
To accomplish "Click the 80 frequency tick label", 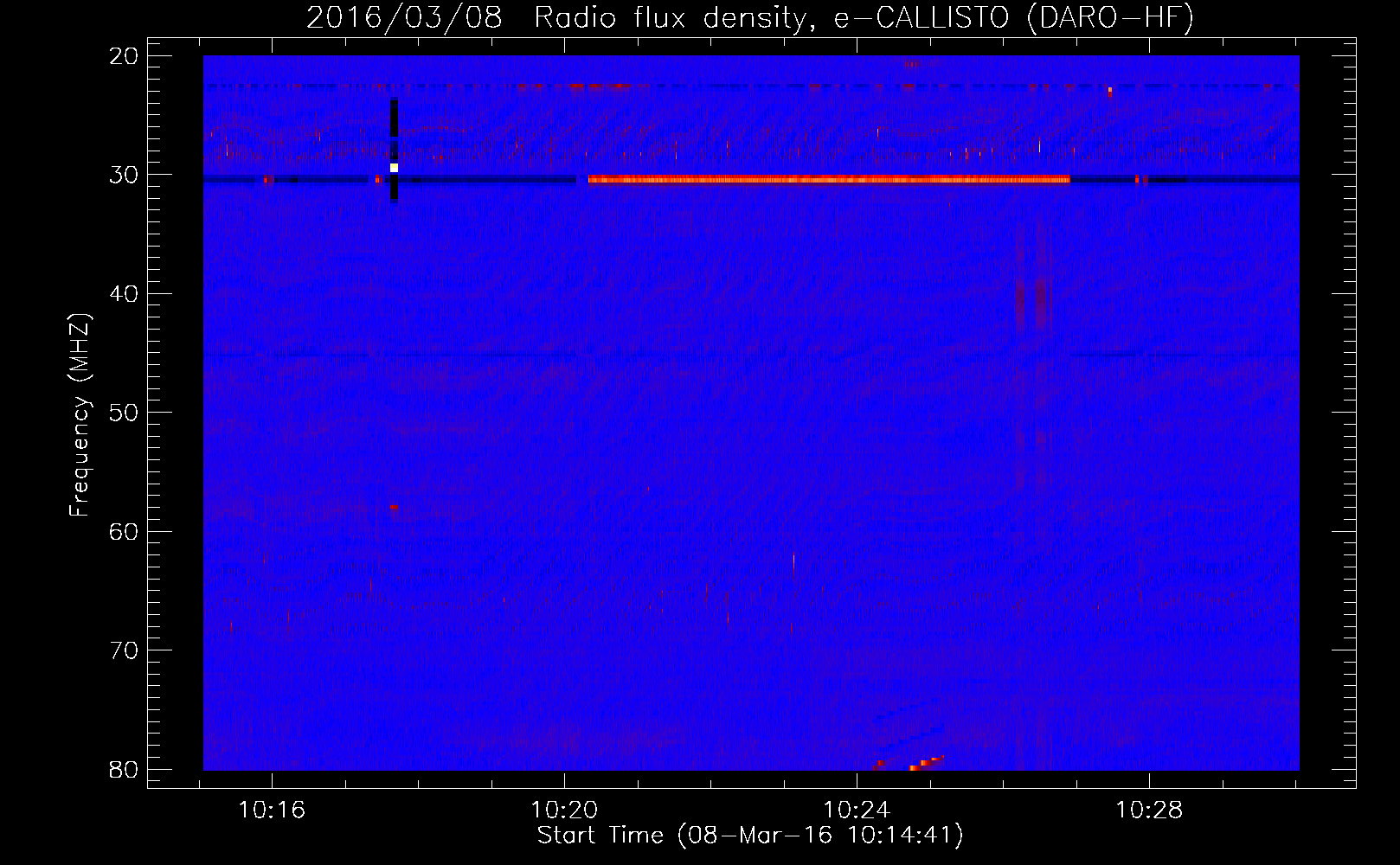I will tap(124, 769).
